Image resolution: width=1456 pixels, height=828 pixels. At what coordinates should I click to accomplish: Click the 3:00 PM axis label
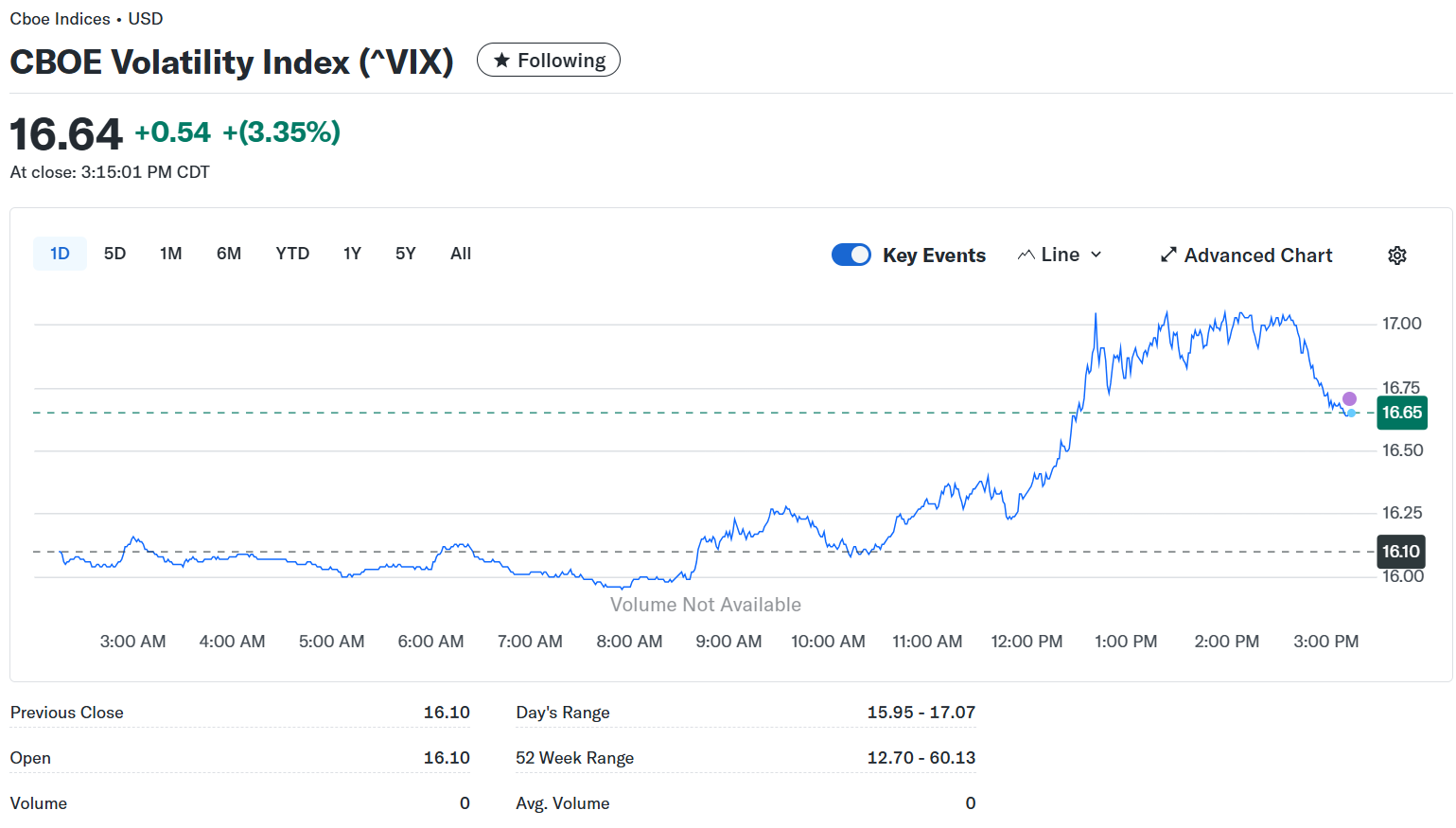pos(1325,642)
